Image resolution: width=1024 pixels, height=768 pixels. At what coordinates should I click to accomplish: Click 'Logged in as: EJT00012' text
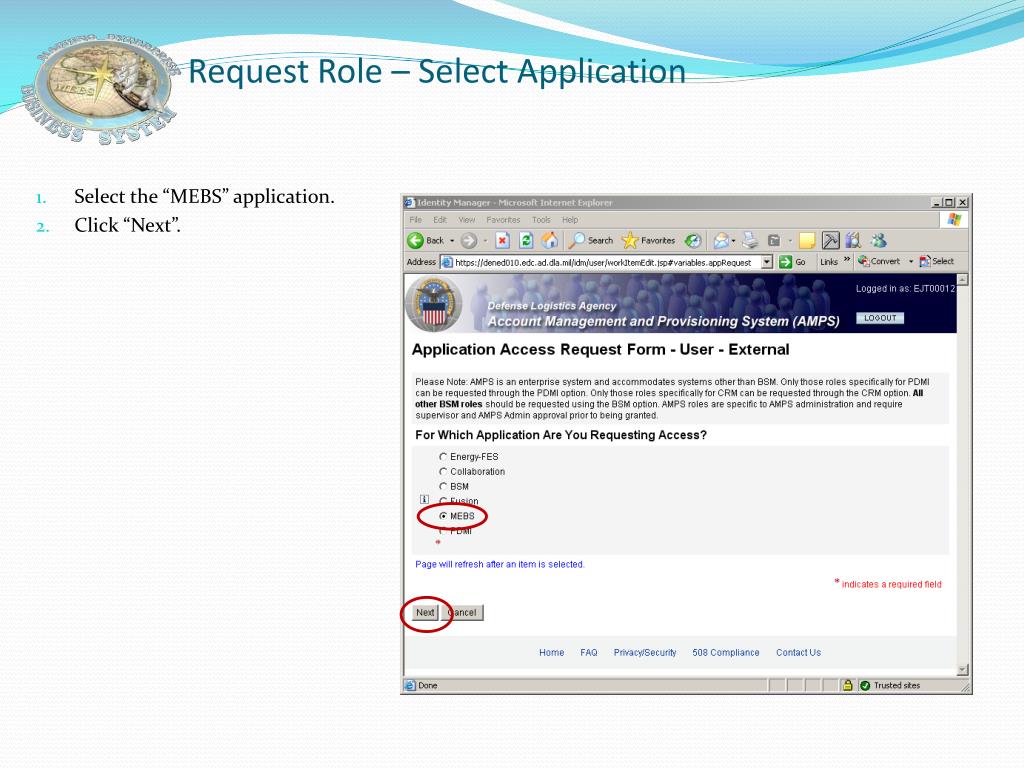[905, 289]
